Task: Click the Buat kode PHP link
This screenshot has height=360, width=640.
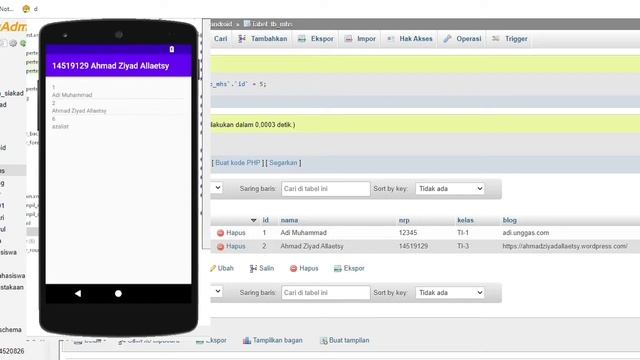Action: pos(238,162)
